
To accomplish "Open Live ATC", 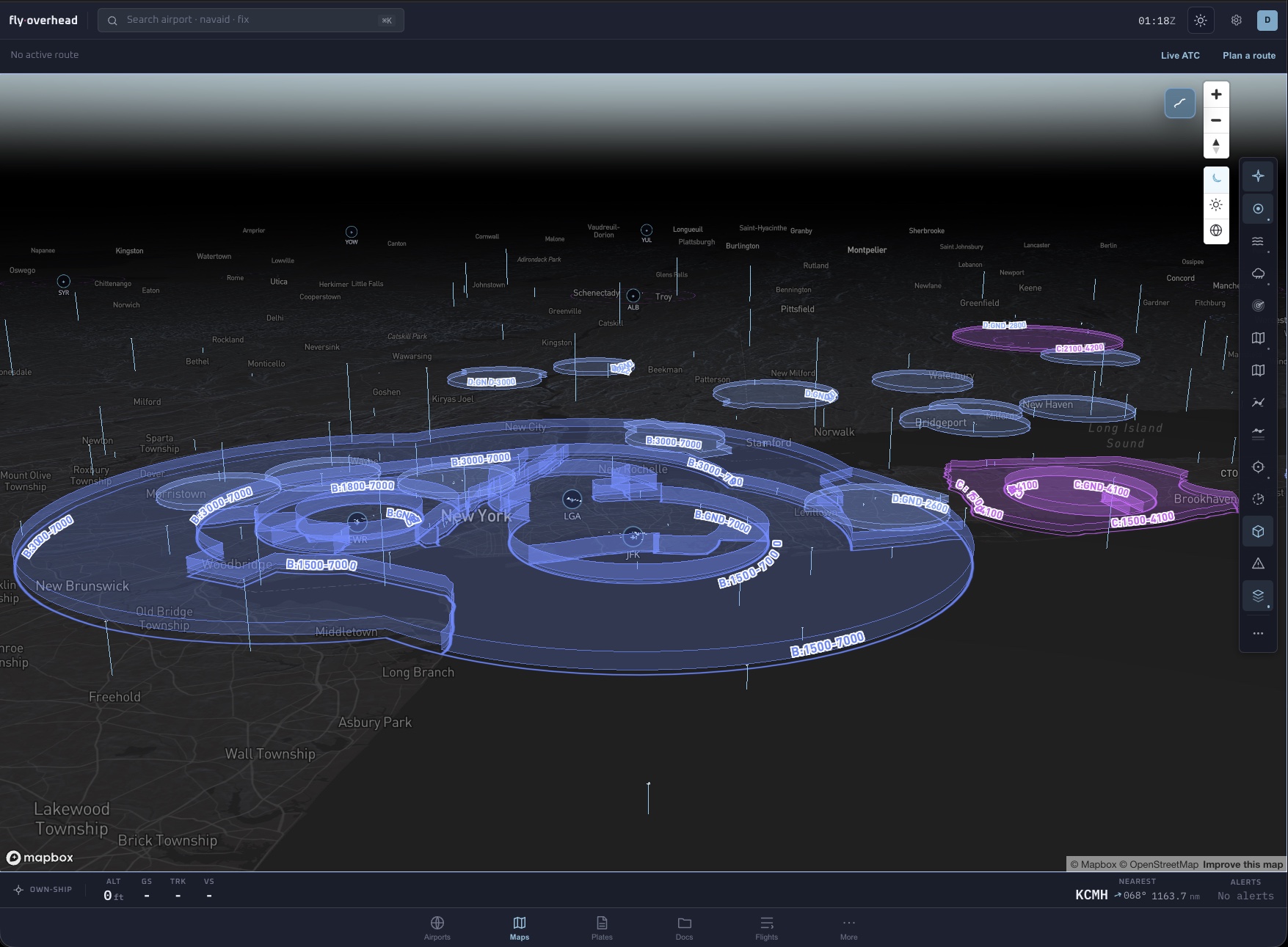I will pos(1180,56).
